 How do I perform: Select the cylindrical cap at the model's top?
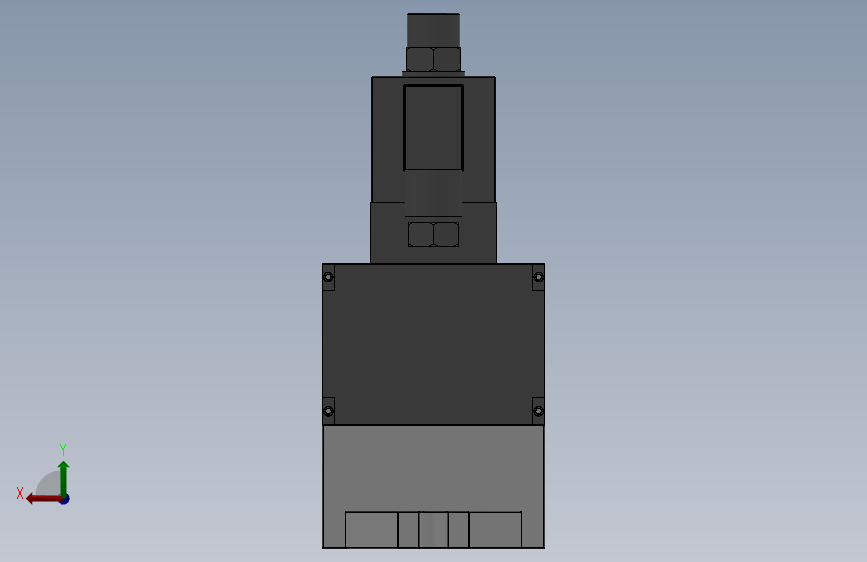(x=434, y=30)
